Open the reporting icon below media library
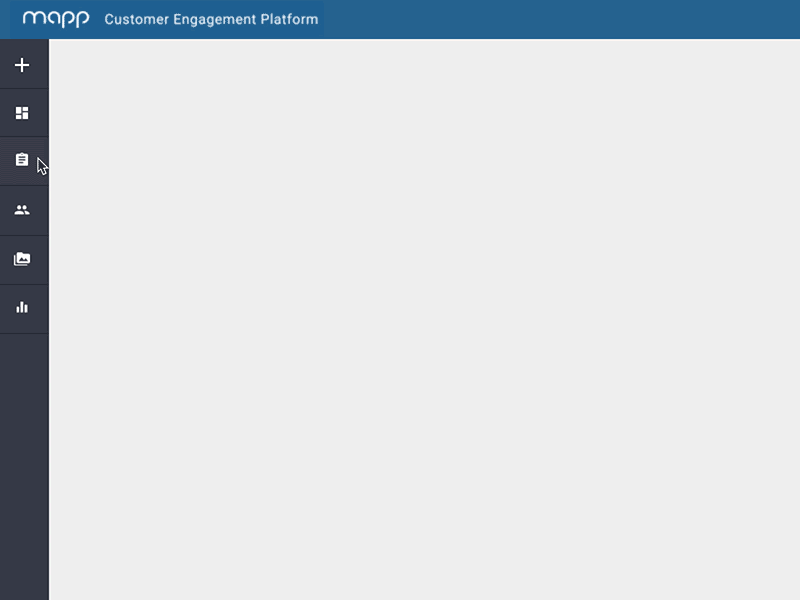The width and height of the screenshot is (800, 600). tap(22, 307)
